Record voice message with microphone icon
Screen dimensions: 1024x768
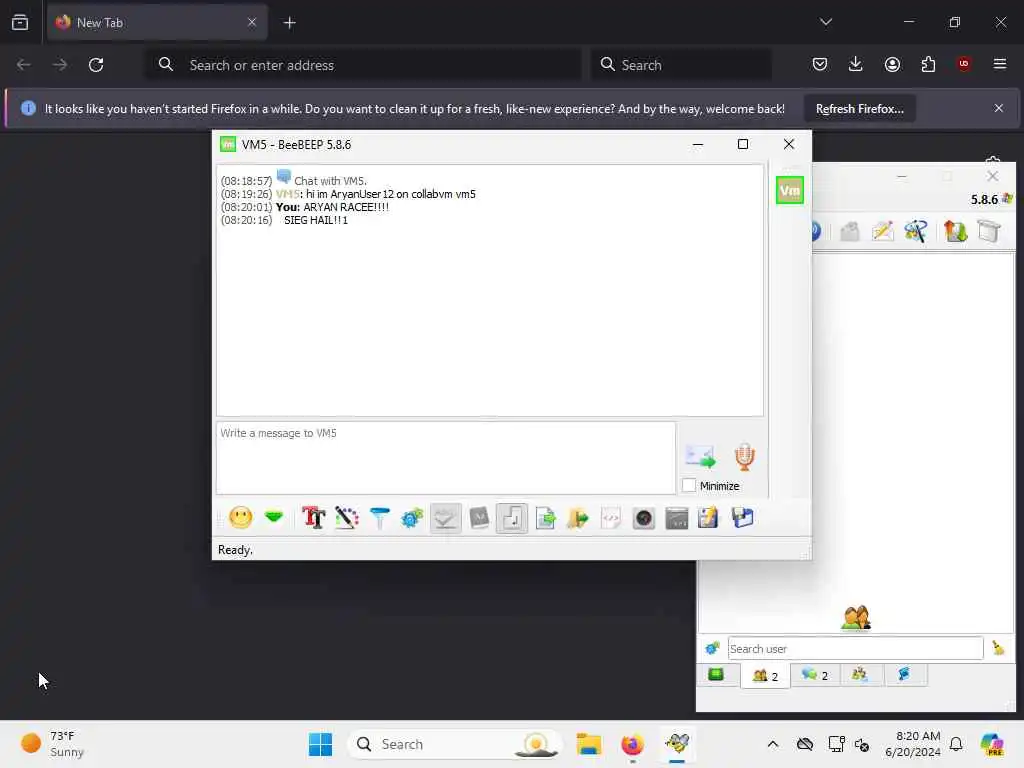click(744, 456)
